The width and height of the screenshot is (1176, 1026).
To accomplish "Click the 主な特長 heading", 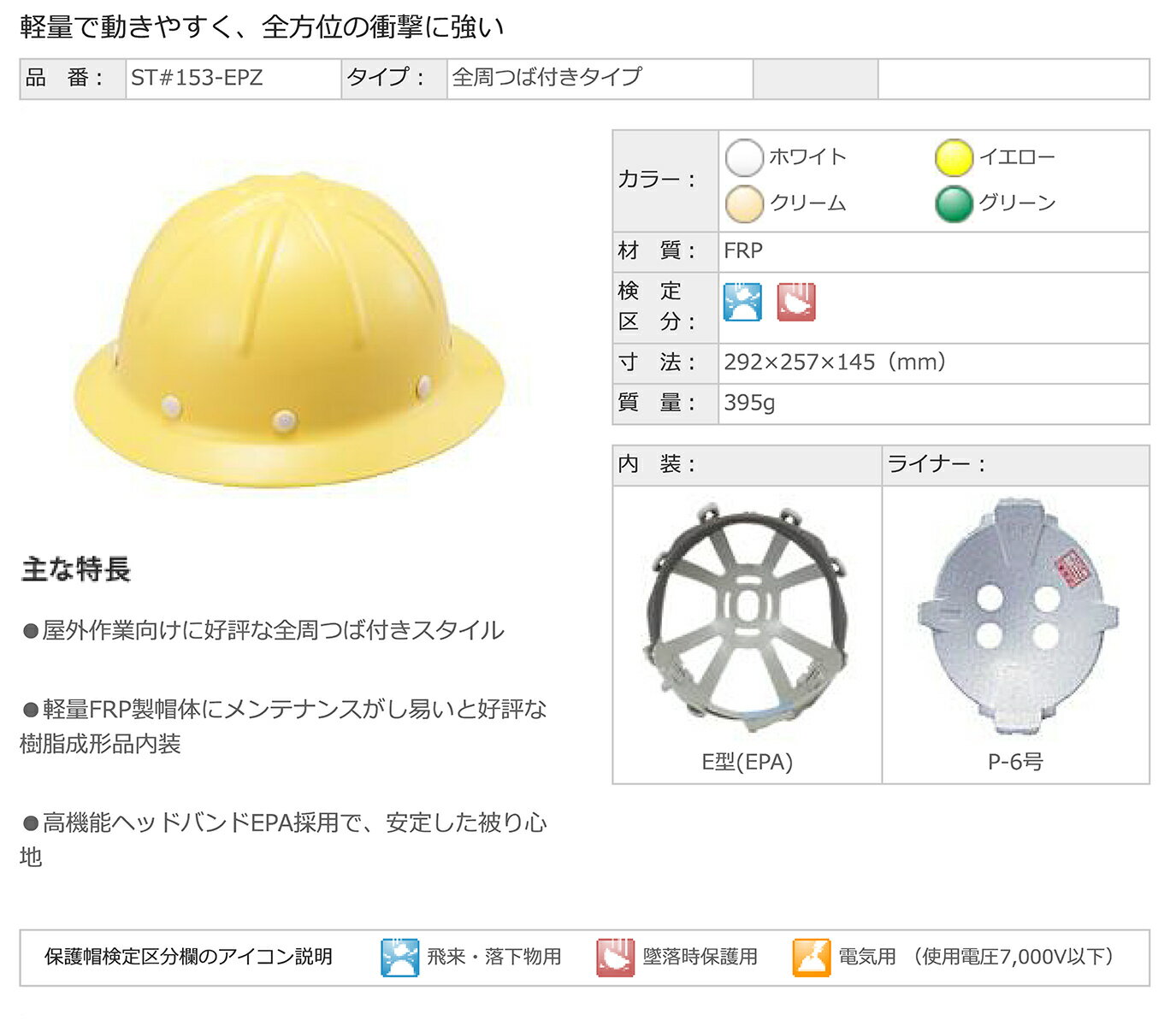I will click(x=76, y=569).
